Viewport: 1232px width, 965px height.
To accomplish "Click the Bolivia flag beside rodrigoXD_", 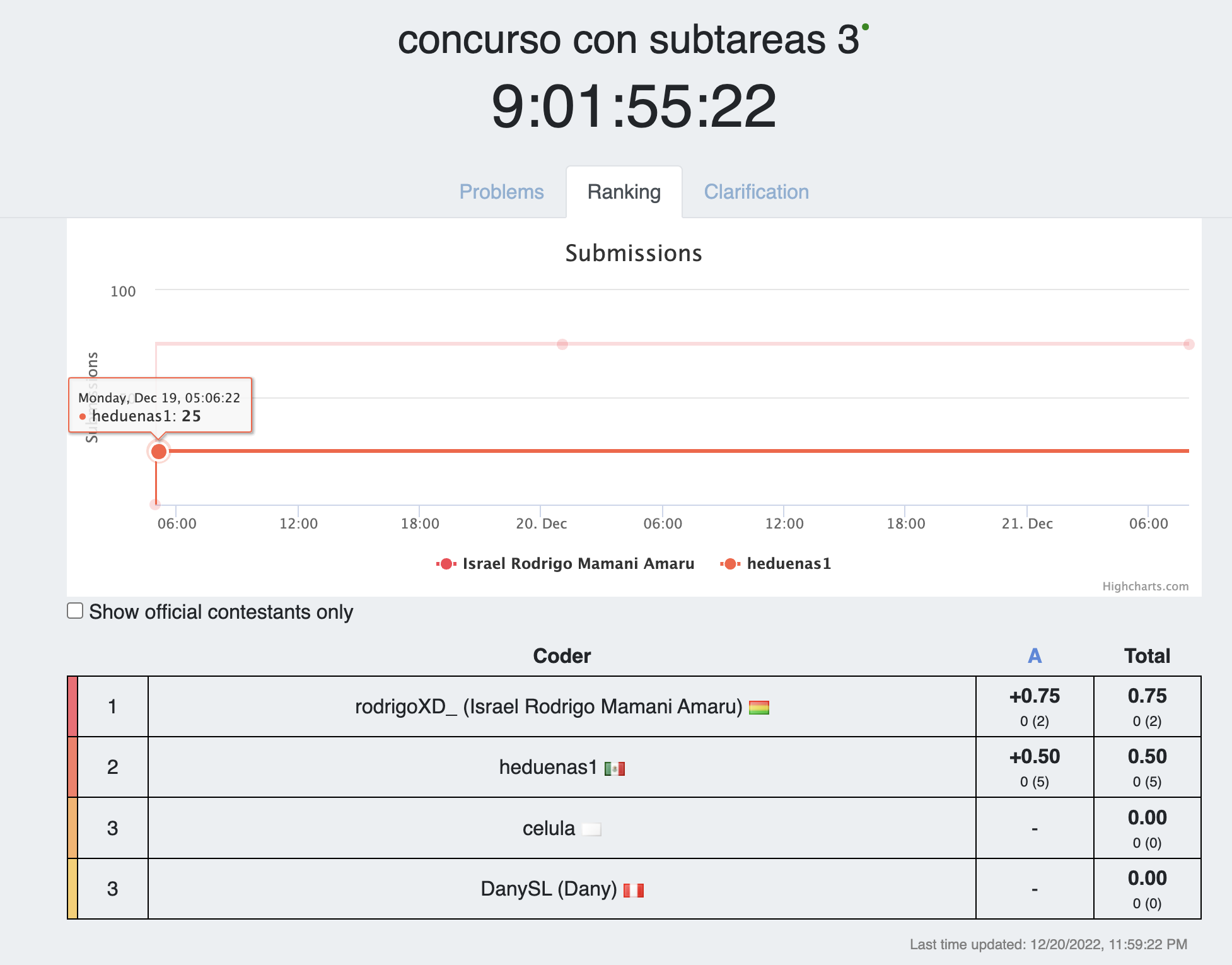I will [x=760, y=706].
